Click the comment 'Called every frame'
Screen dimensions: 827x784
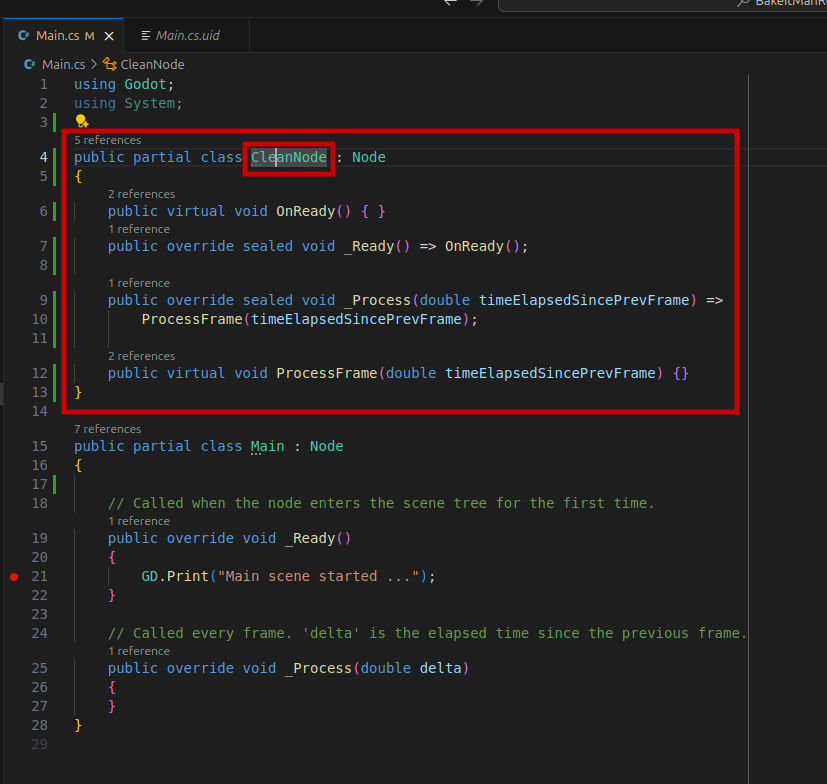(x=428, y=634)
